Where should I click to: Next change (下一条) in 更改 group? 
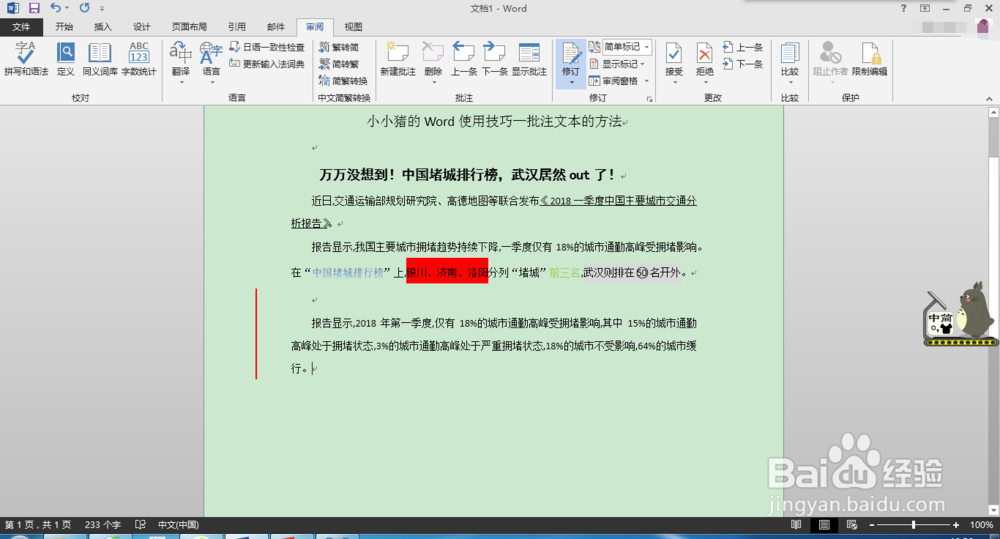click(743, 64)
